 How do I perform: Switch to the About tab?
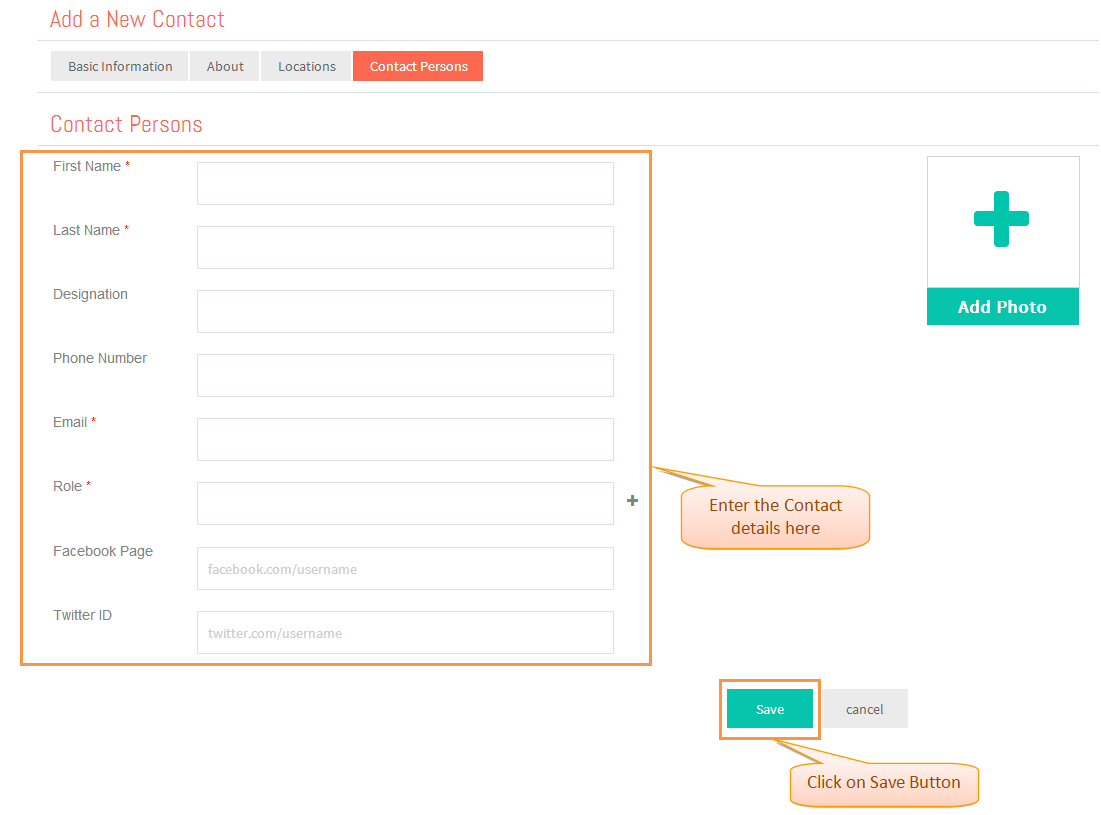click(x=225, y=66)
